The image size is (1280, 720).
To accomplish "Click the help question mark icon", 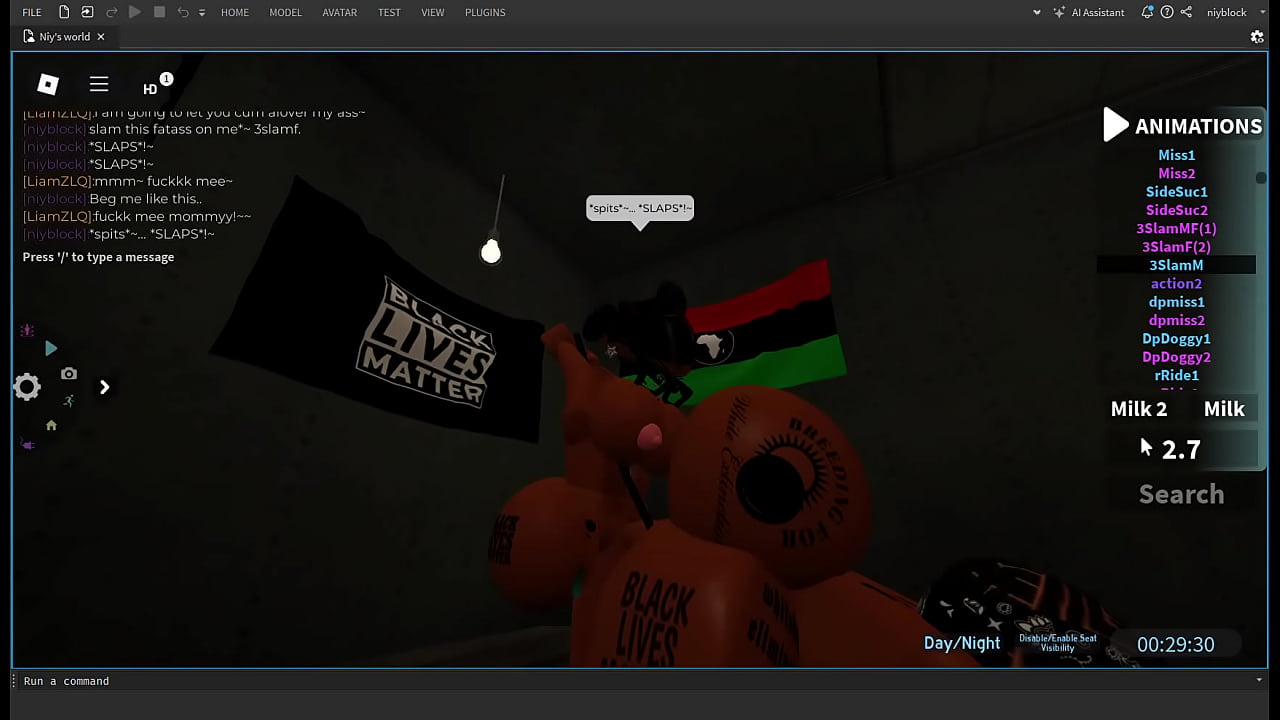I will (1167, 12).
